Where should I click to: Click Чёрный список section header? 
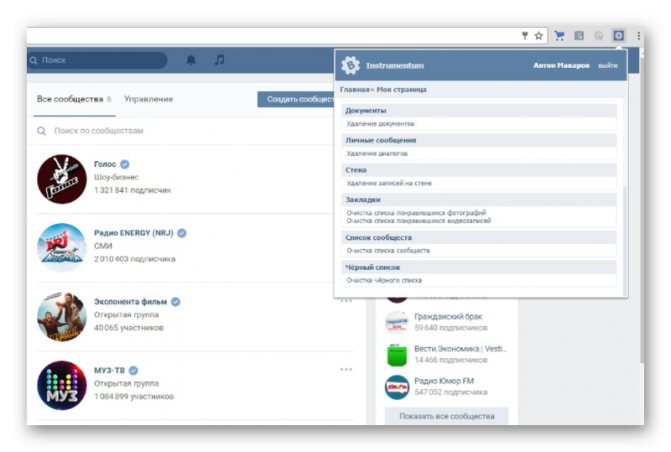coord(479,267)
